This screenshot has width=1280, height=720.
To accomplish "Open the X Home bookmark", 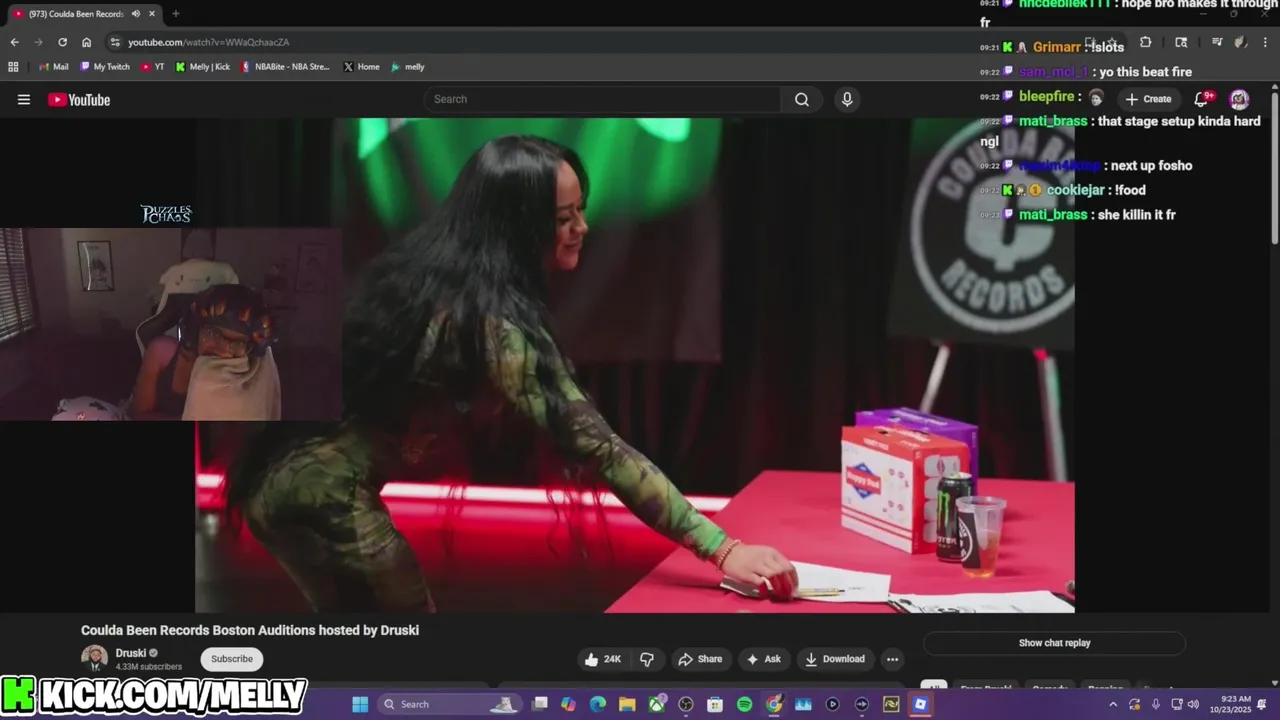I will (361, 67).
